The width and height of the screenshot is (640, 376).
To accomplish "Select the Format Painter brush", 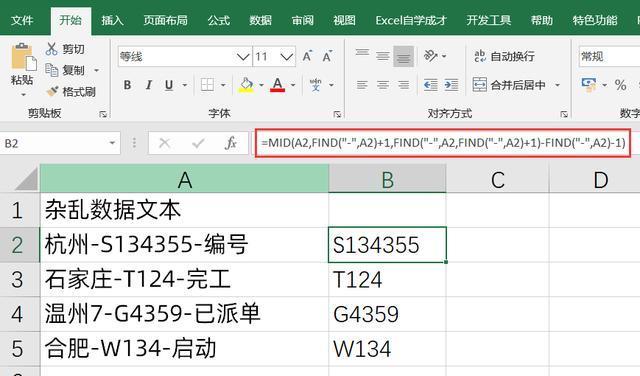I will (x=52, y=91).
